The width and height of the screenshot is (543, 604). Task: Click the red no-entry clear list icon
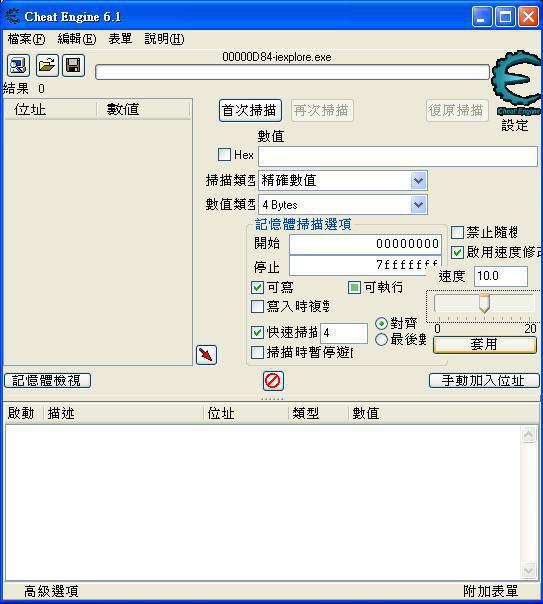point(273,381)
